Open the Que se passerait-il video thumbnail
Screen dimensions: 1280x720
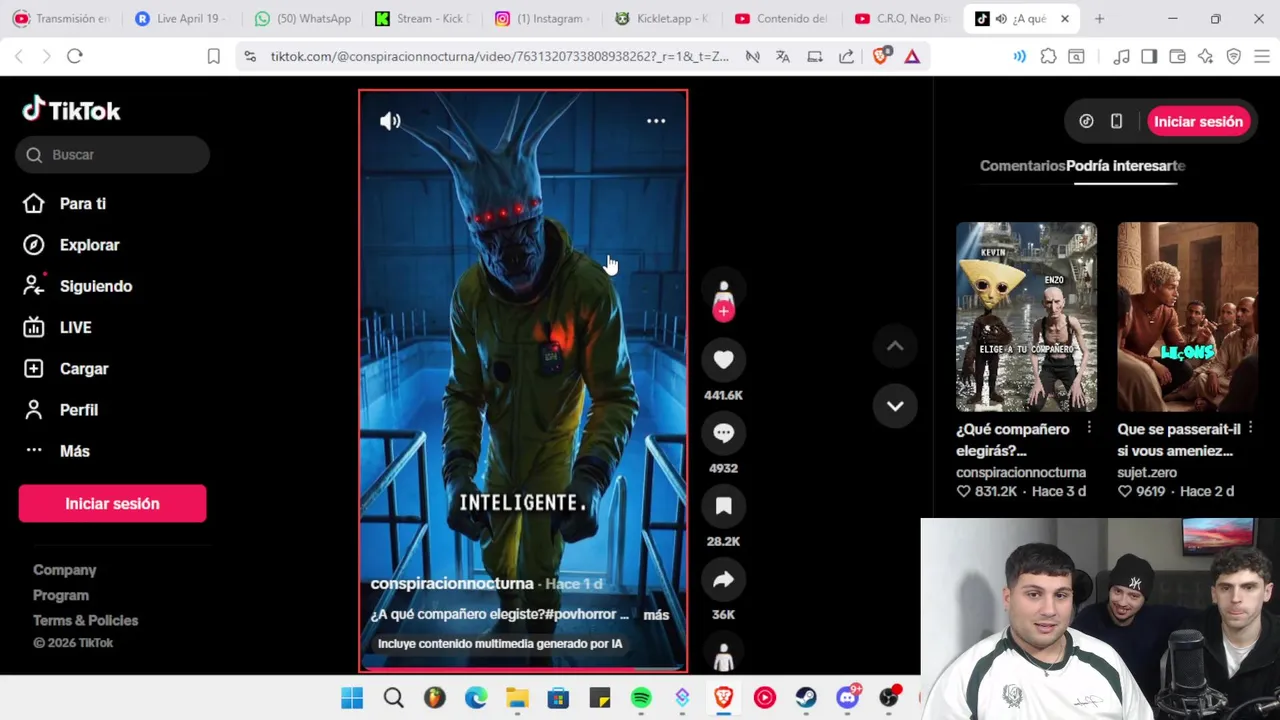click(1187, 317)
